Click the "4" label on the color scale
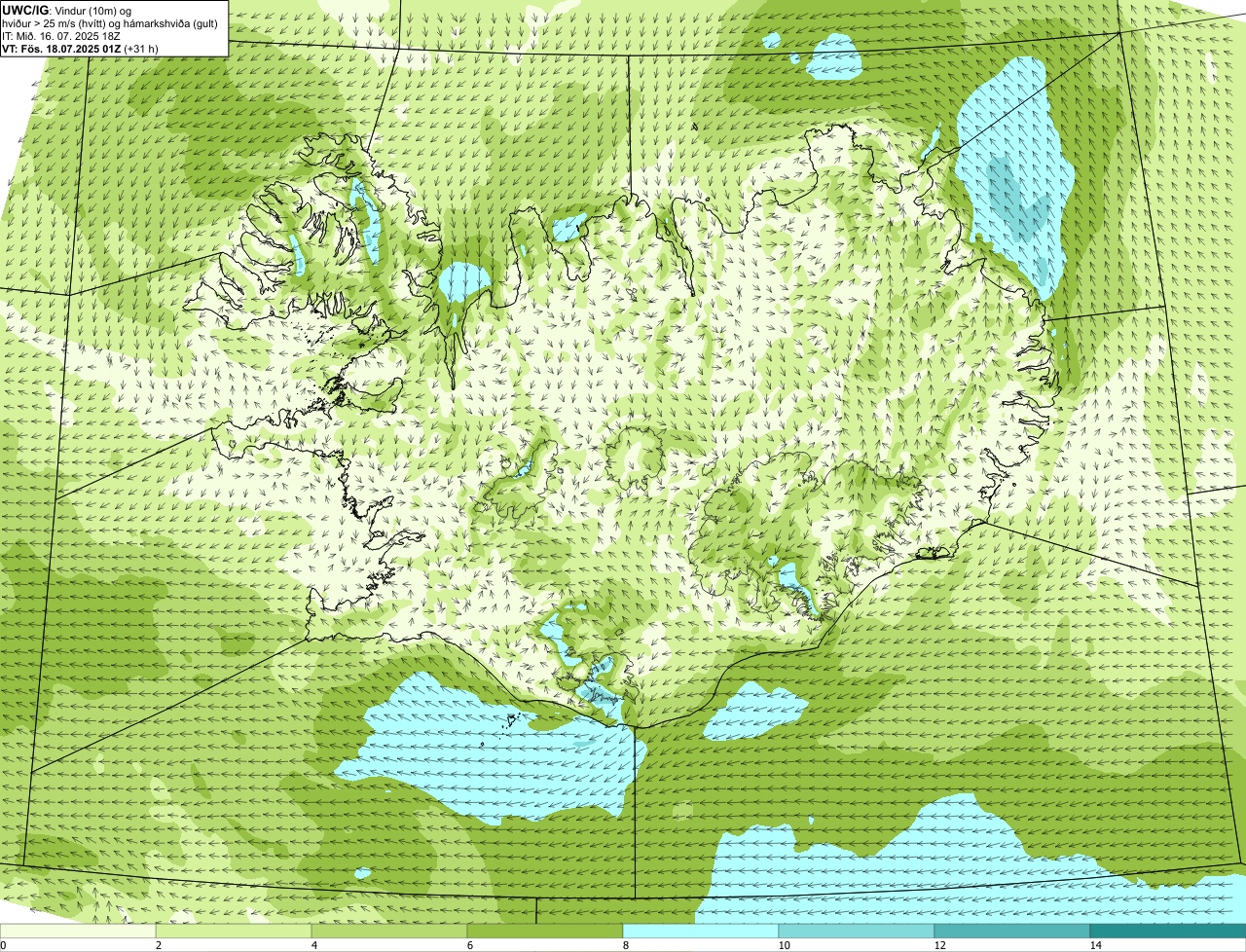Viewport: 1246px width, 952px height. [313, 945]
